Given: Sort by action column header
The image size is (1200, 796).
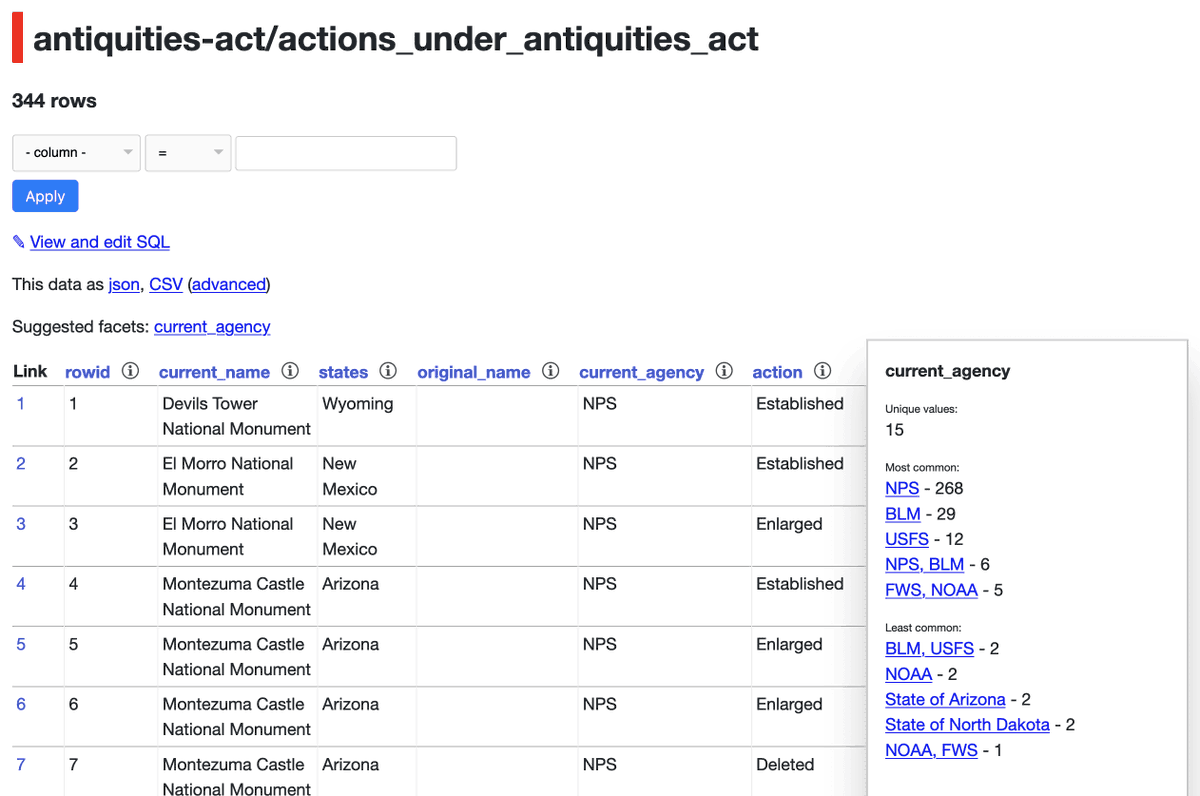Looking at the screenshot, I should pos(778,372).
